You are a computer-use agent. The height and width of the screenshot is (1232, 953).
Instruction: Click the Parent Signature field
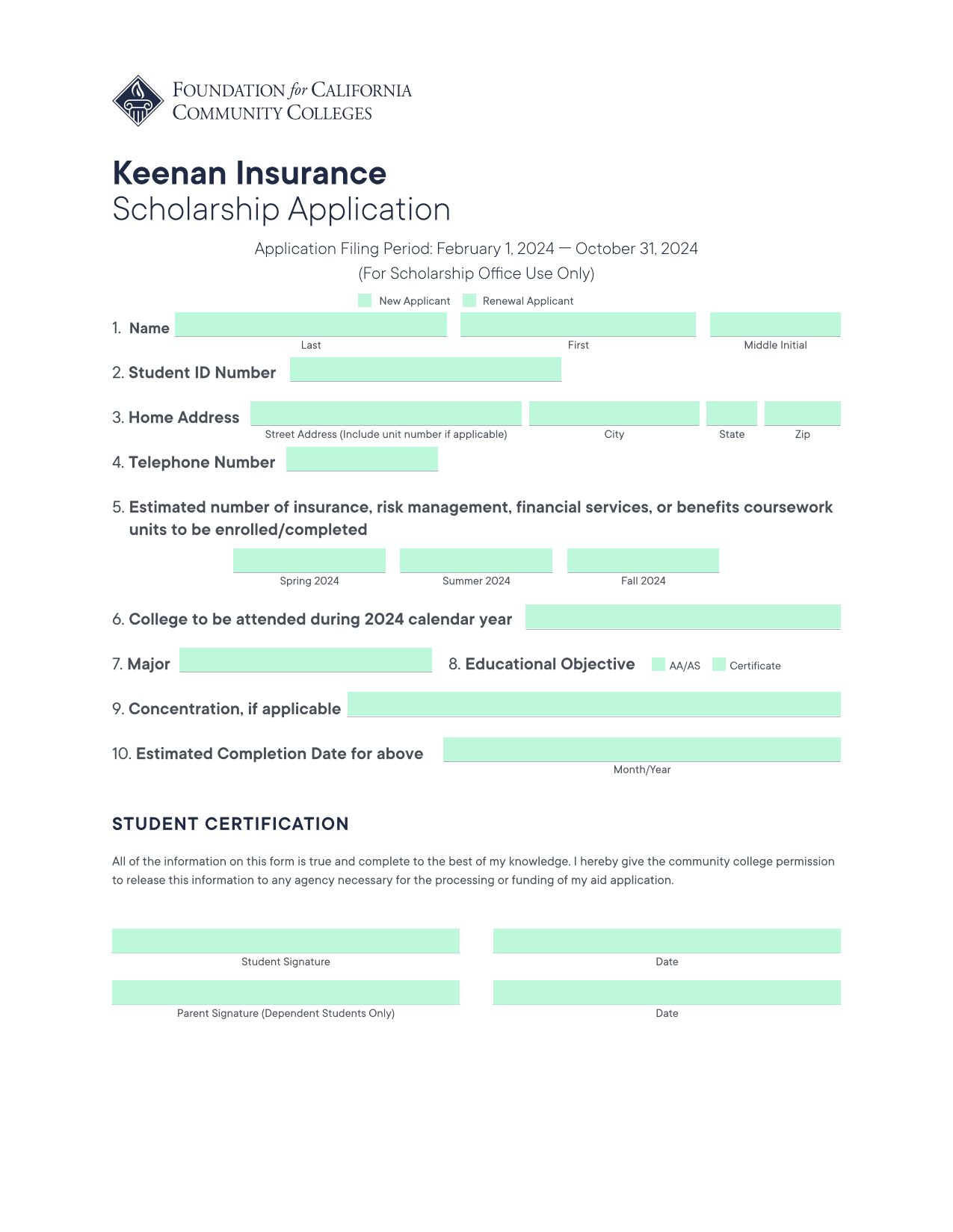pos(286,992)
